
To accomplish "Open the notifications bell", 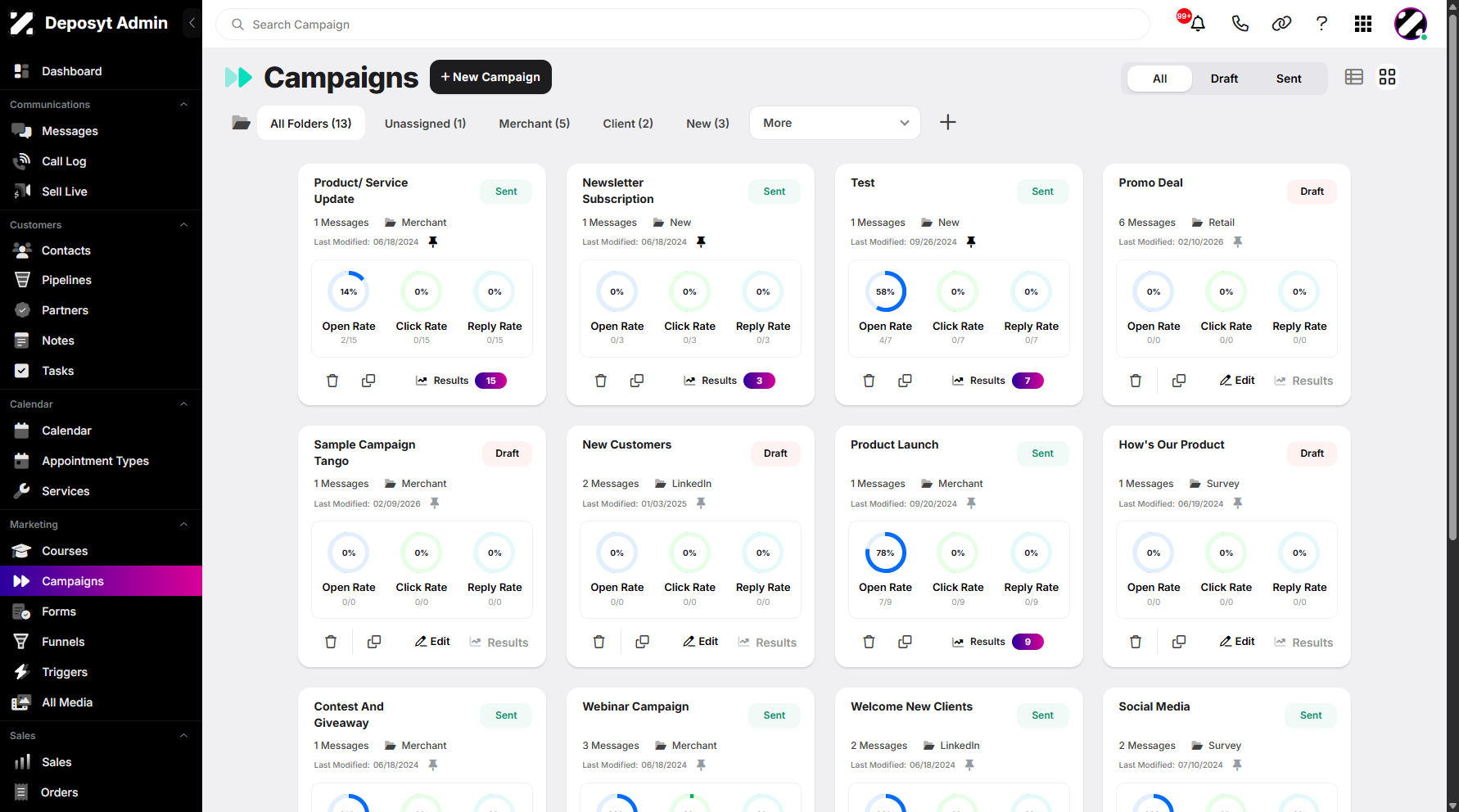I will pyautogui.click(x=1197, y=24).
